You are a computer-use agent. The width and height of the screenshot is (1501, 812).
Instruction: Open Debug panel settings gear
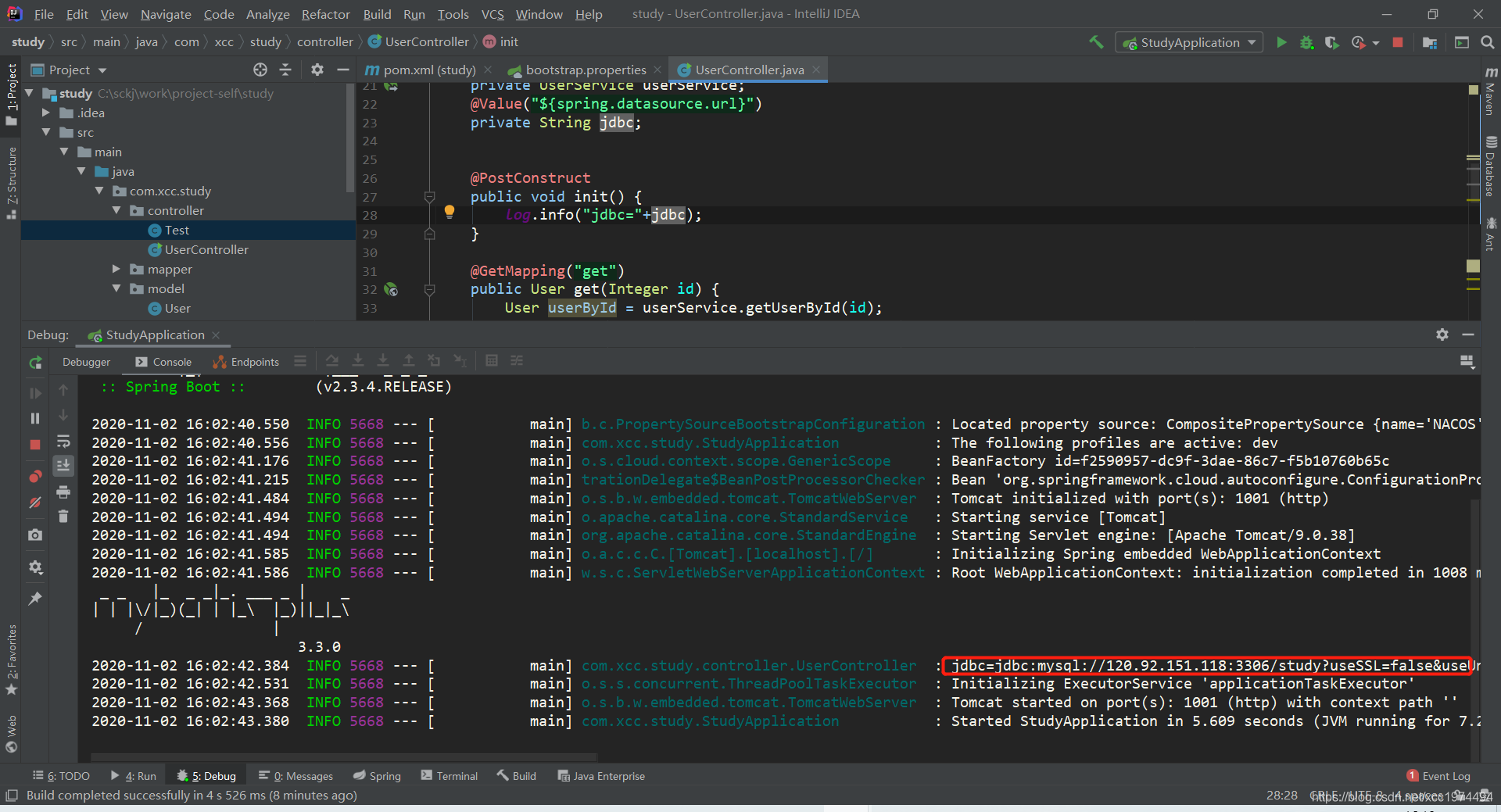click(x=1442, y=334)
